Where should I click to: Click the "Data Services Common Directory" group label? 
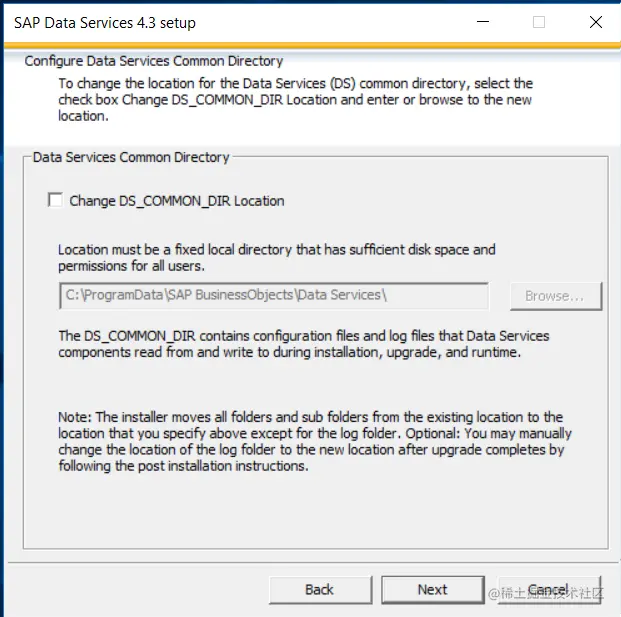click(131, 157)
